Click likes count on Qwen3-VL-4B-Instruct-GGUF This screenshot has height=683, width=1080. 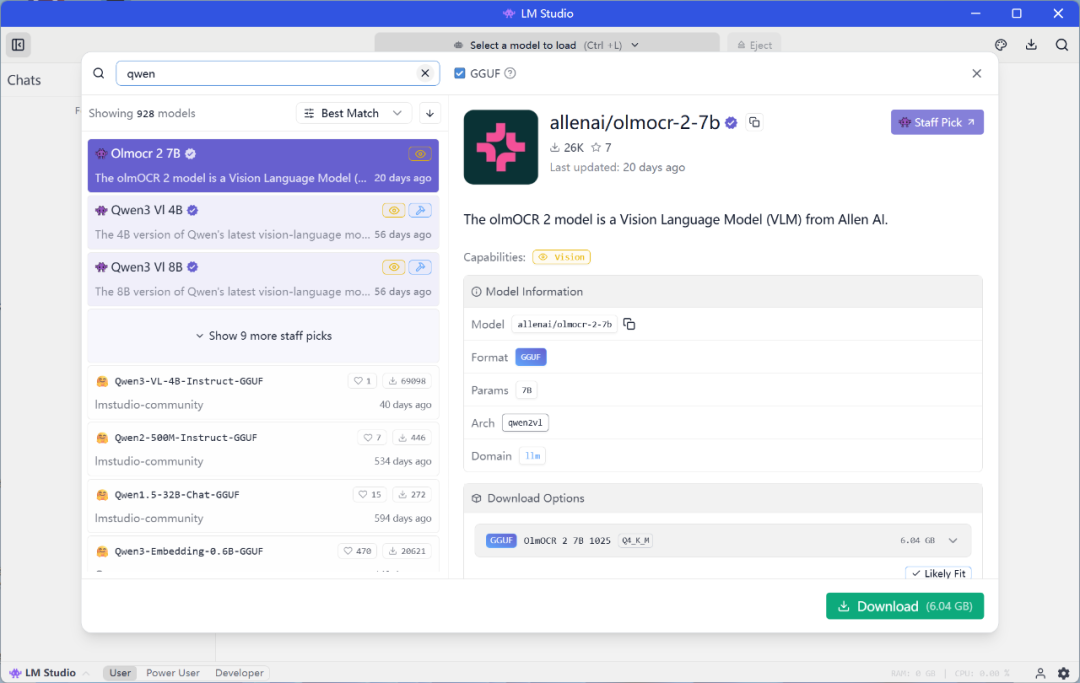coord(362,381)
